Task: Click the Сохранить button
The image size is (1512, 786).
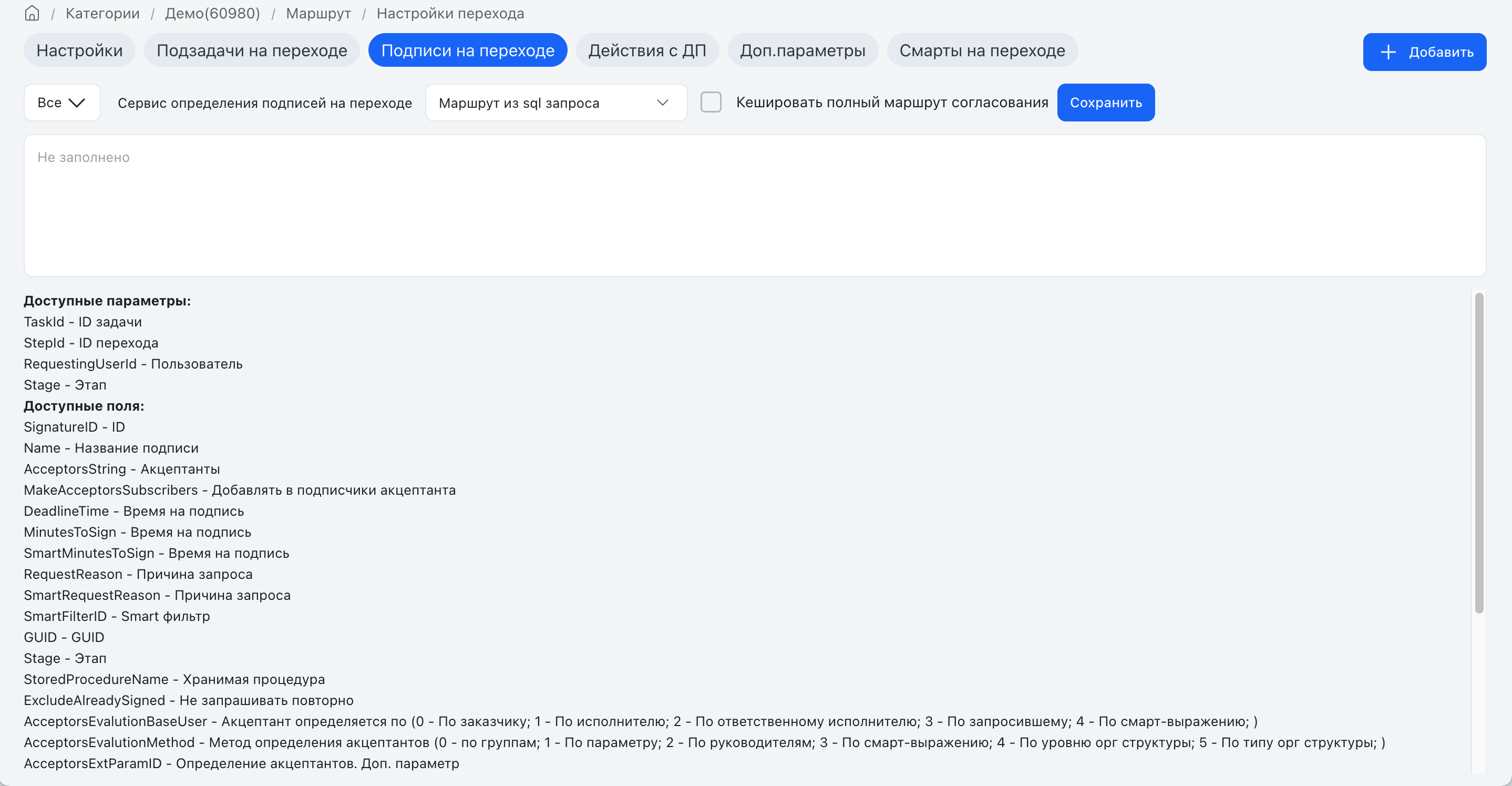Action: tap(1106, 103)
